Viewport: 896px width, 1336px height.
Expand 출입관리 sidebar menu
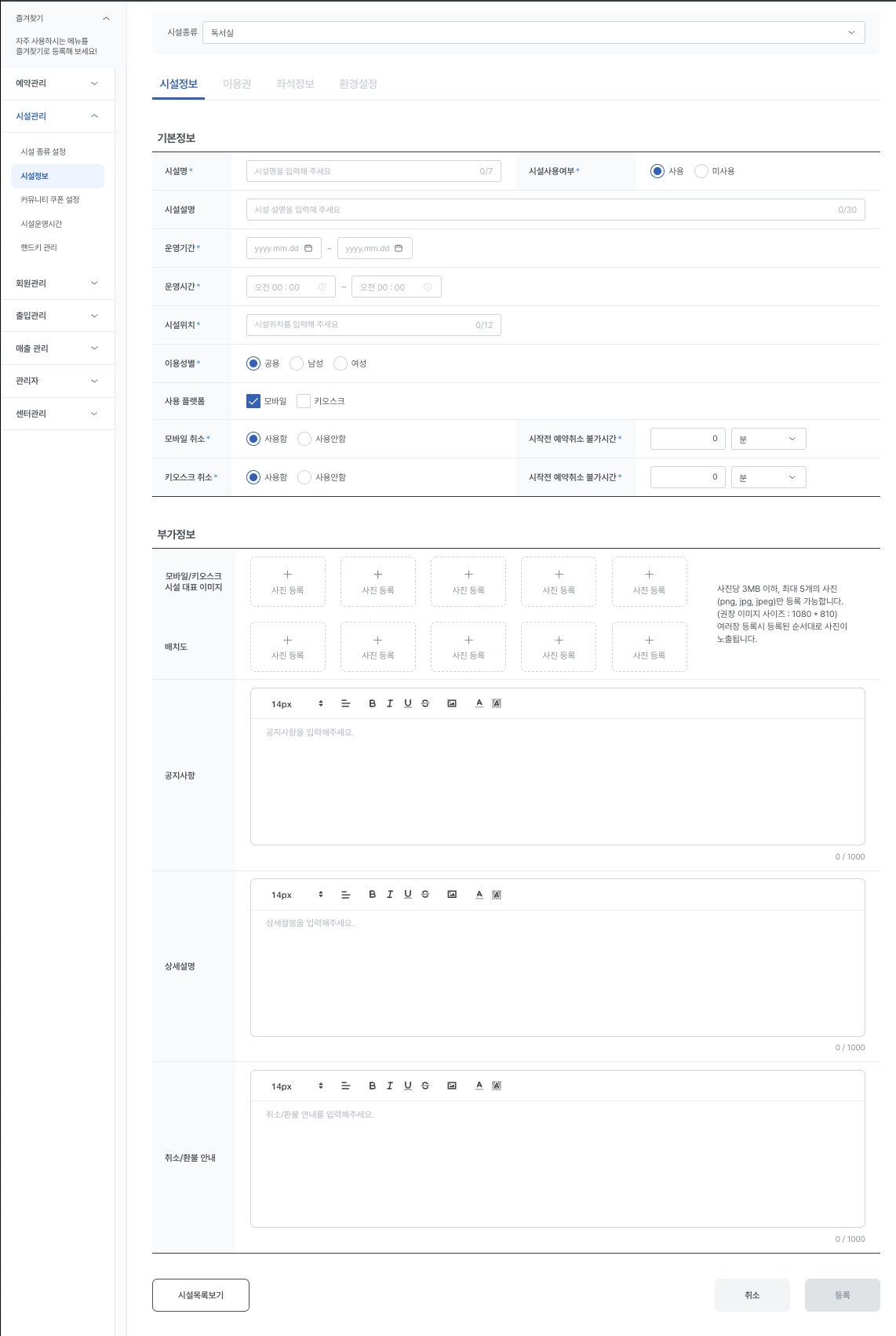(57, 316)
